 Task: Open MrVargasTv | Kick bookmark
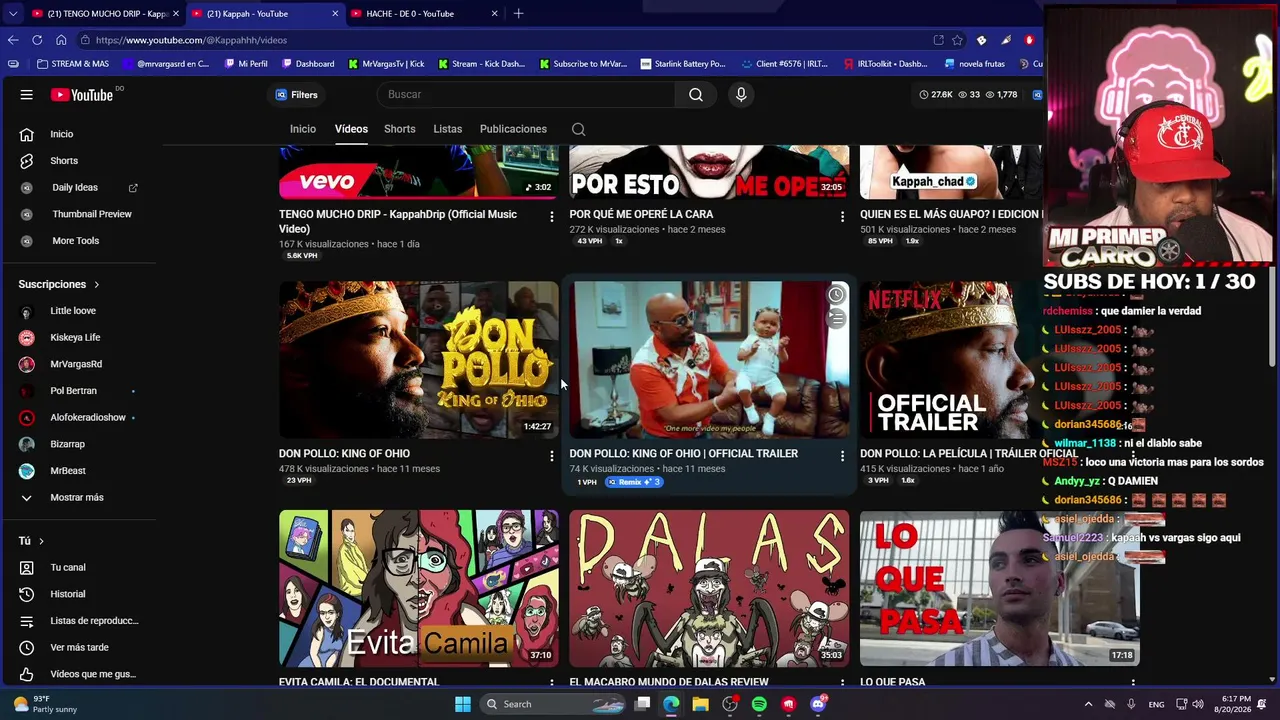[386, 64]
